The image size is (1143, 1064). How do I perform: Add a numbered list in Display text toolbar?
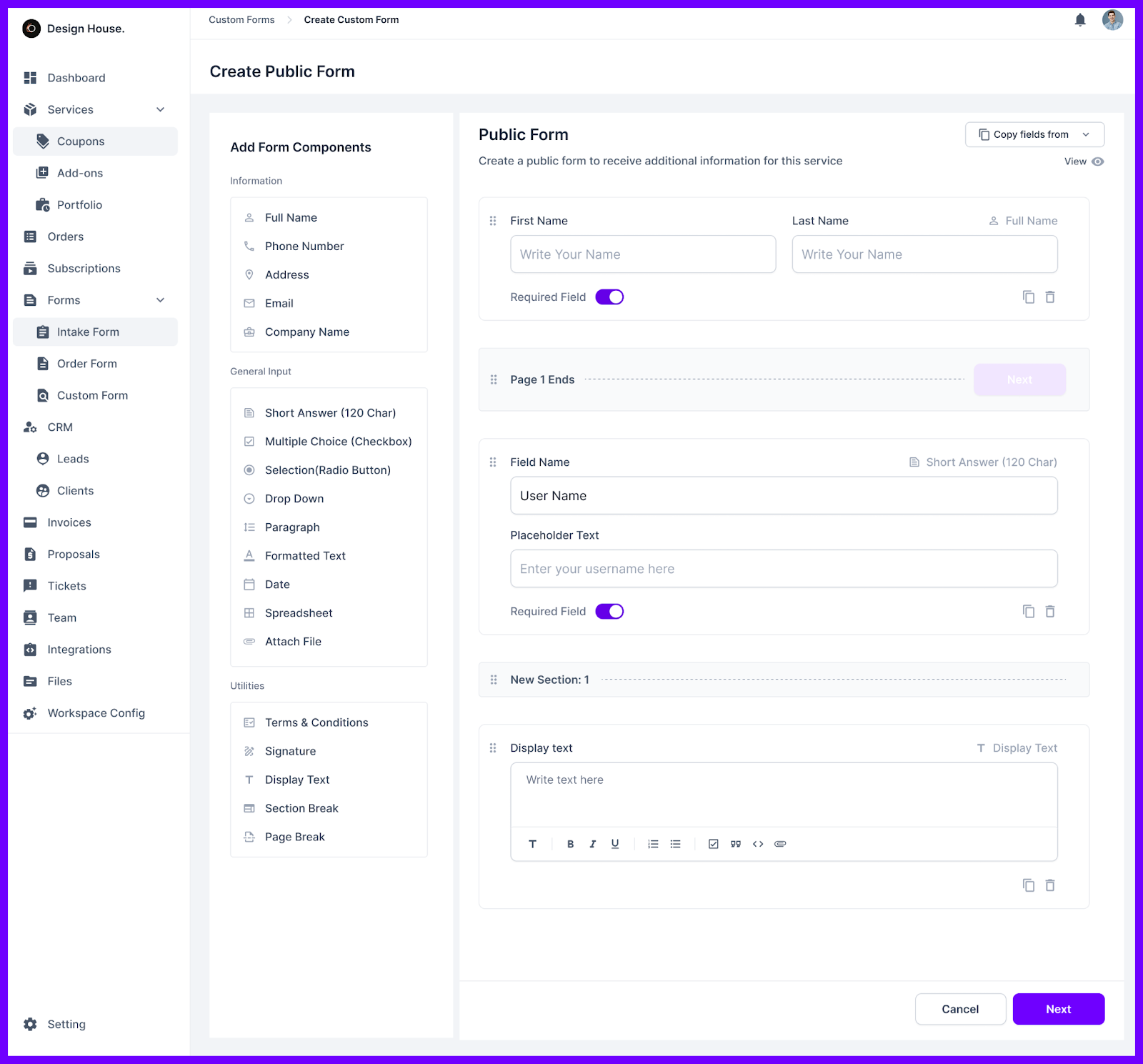[652, 844]
